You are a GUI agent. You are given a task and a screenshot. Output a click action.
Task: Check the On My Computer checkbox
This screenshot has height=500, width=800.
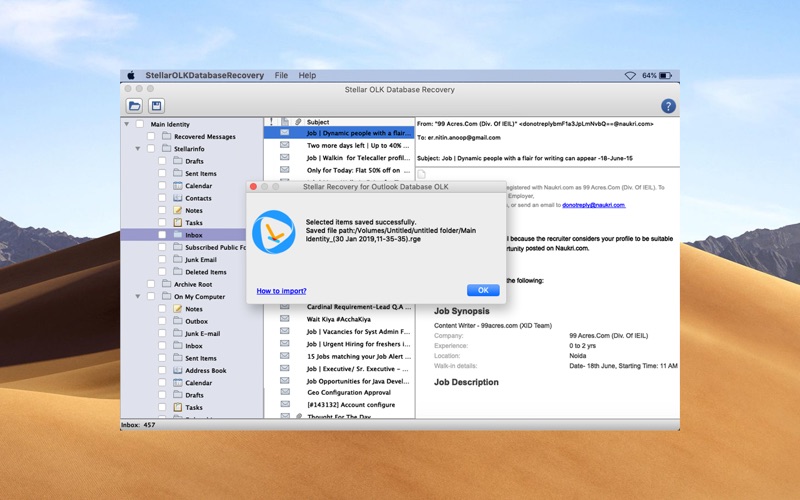[x=151, y=296]
